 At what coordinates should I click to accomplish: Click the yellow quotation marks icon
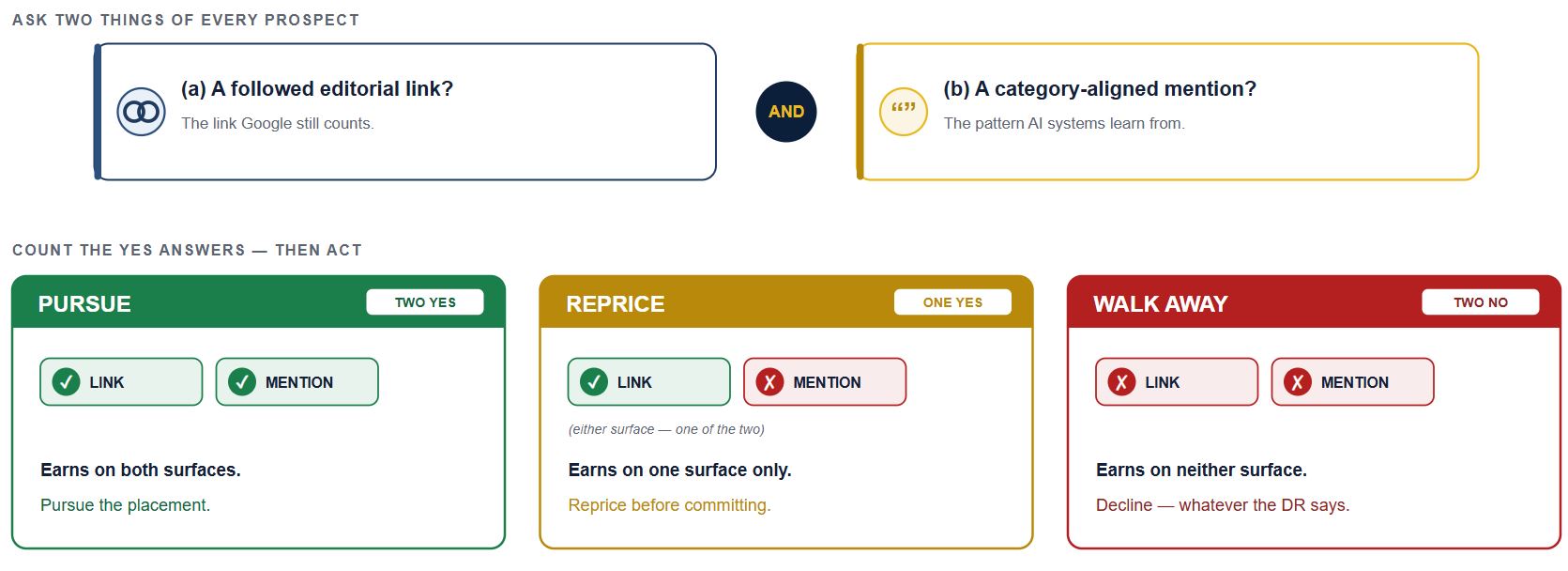click(x=904, y=112)
